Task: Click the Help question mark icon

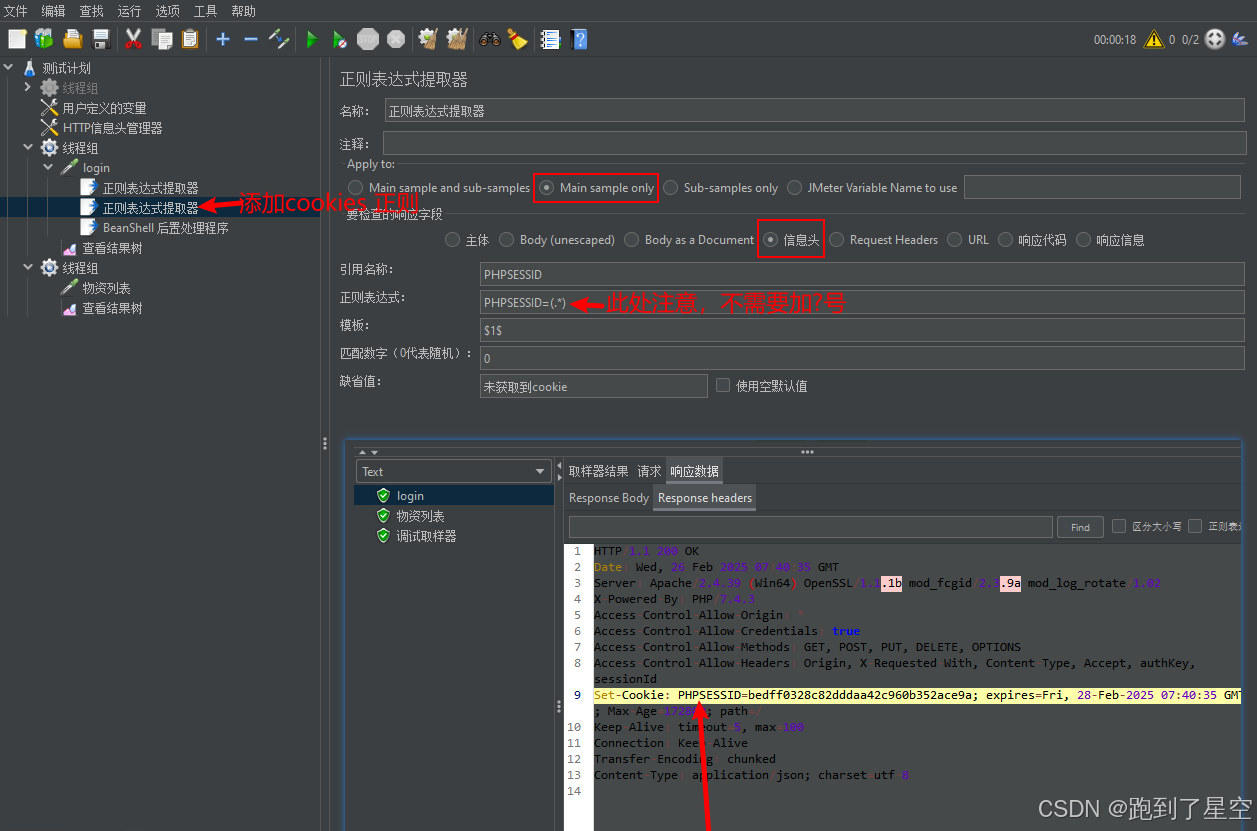Action: tap(579, 39)
